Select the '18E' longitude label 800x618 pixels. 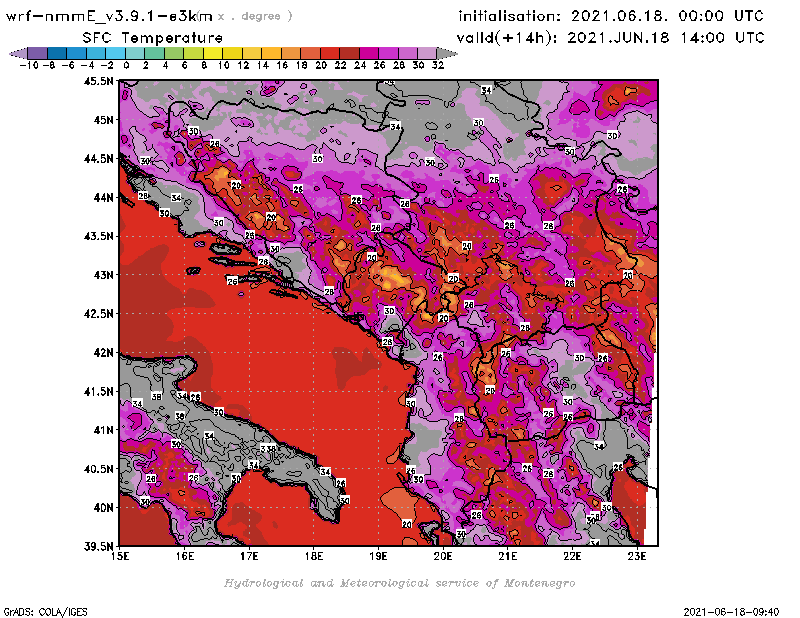tap(314, 556)
